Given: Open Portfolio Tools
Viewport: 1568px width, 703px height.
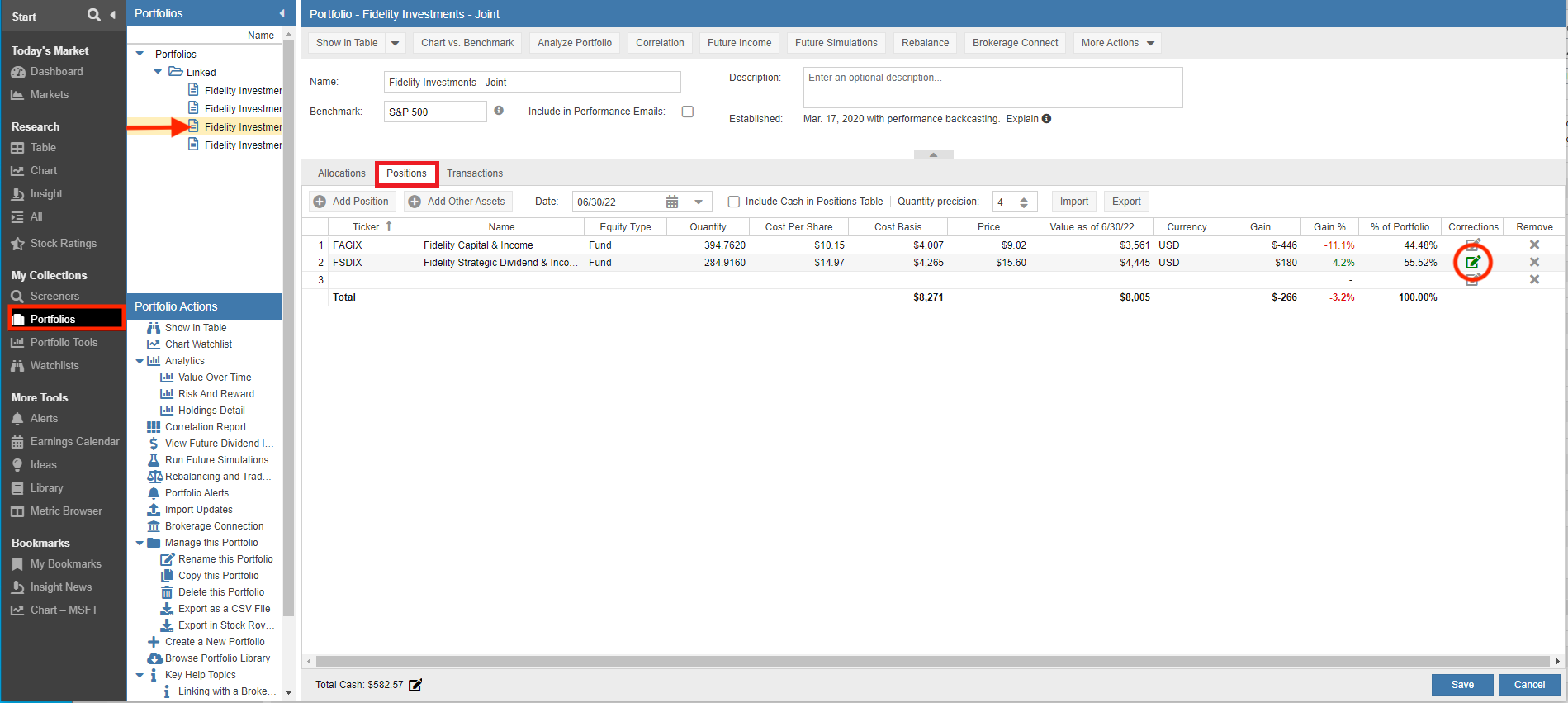Looking at the screenshot, I should pos(54,343).
